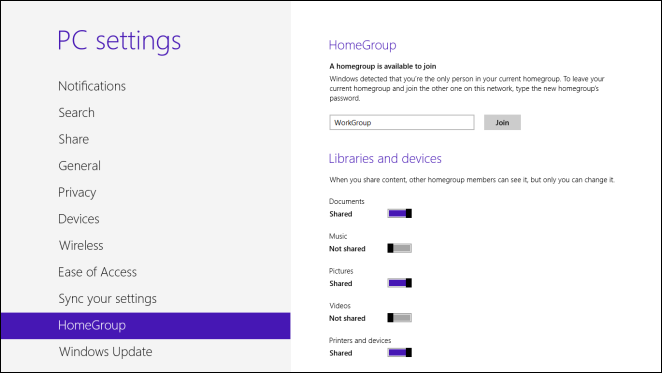Enable the Music sharing switch

point(399,248)
